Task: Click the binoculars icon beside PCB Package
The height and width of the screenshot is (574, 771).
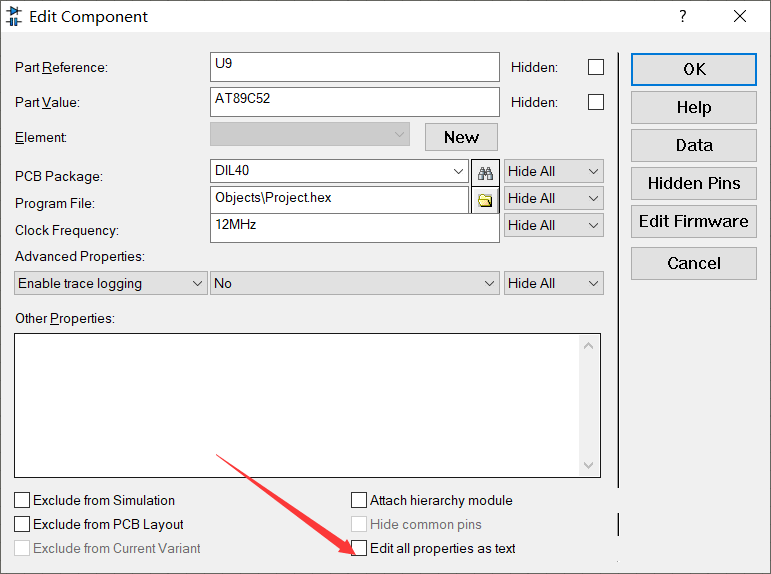Action: click(x=485, y=172)
